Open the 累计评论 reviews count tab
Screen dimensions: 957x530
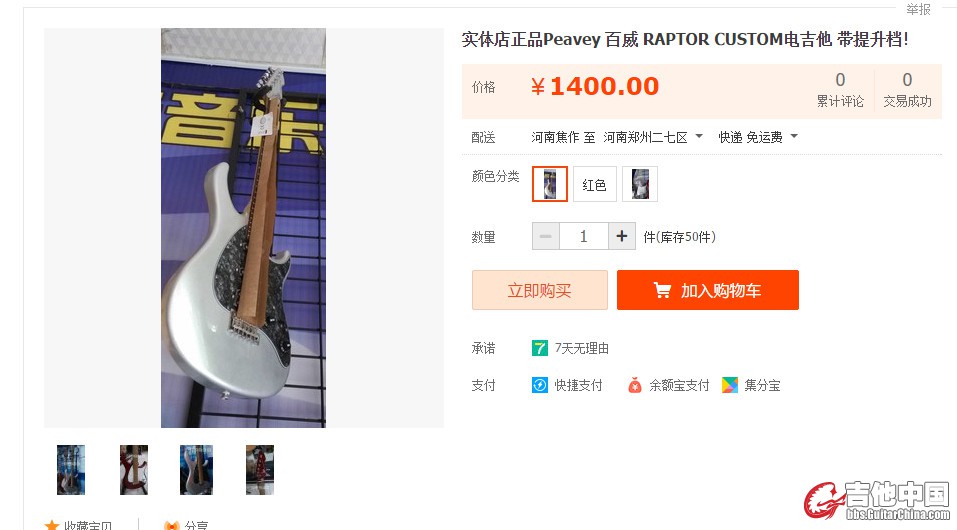click(840, 90)
